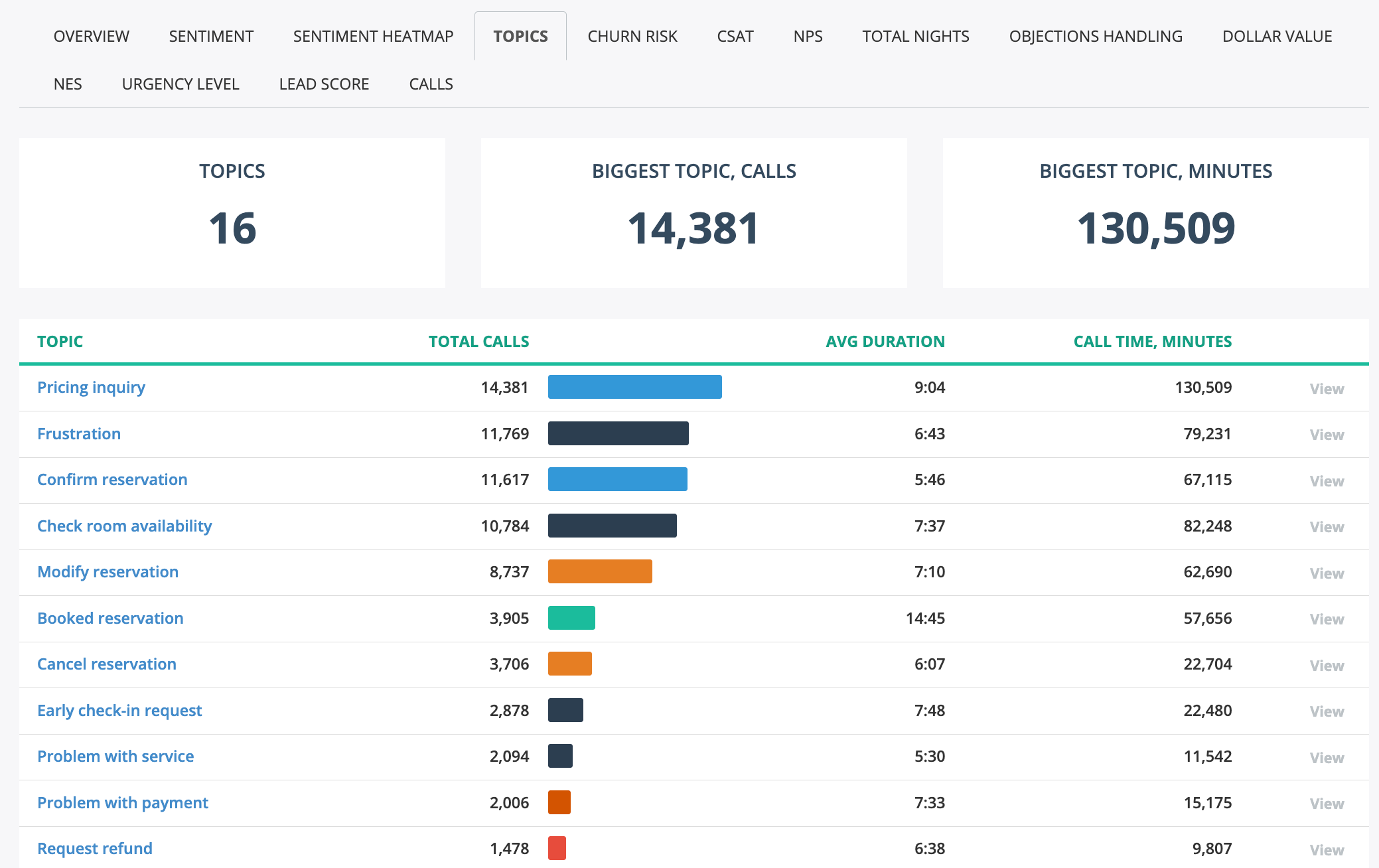
Task: Click View for Confirm reservation row
Action: (1326, 481)
